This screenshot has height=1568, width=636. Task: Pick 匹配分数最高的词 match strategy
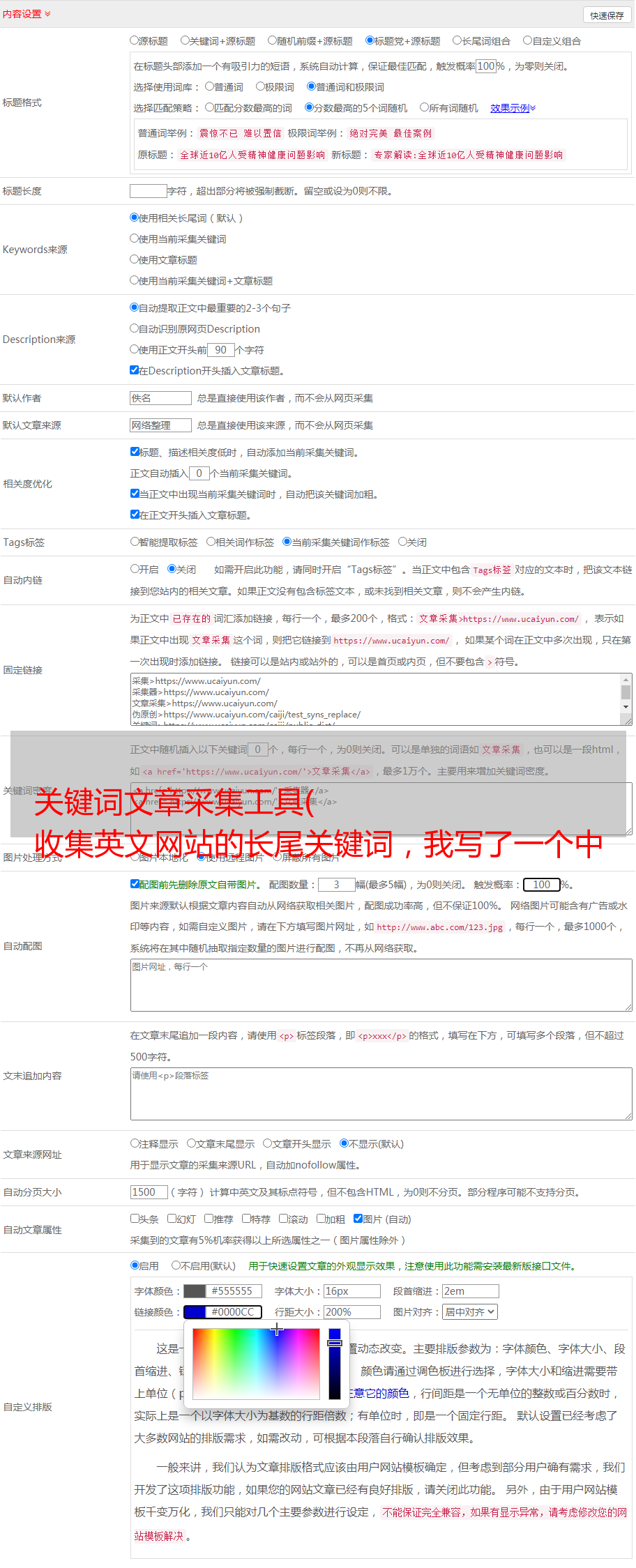coord(209,107)
